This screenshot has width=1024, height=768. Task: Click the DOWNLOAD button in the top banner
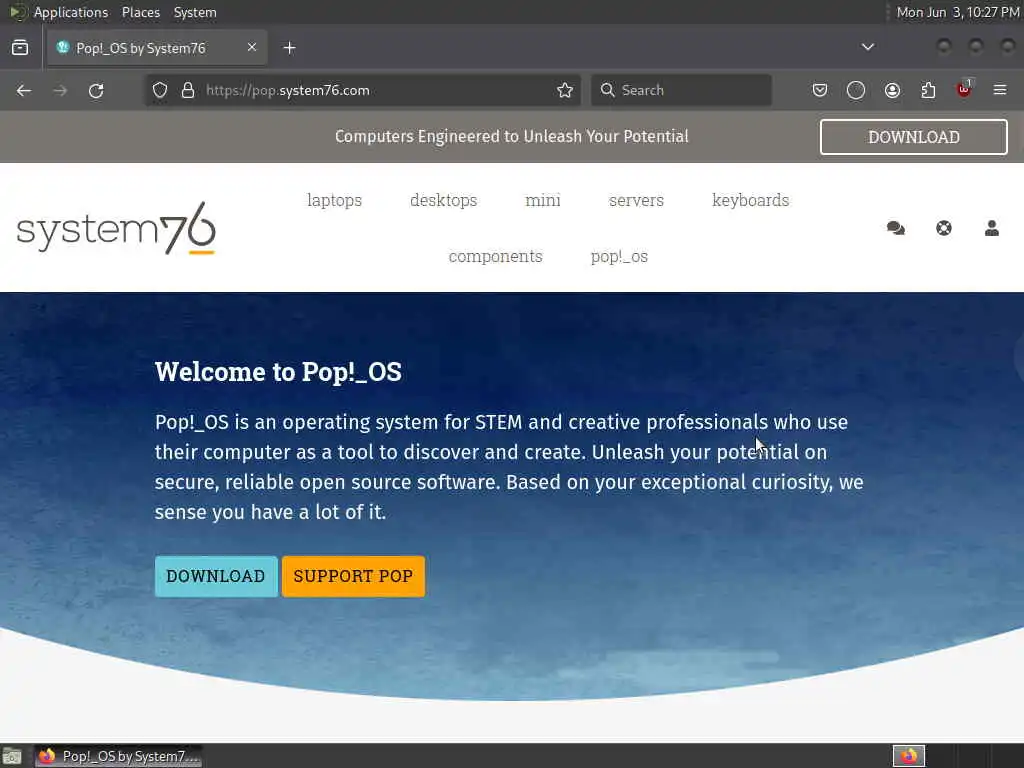tap(914, 137)
